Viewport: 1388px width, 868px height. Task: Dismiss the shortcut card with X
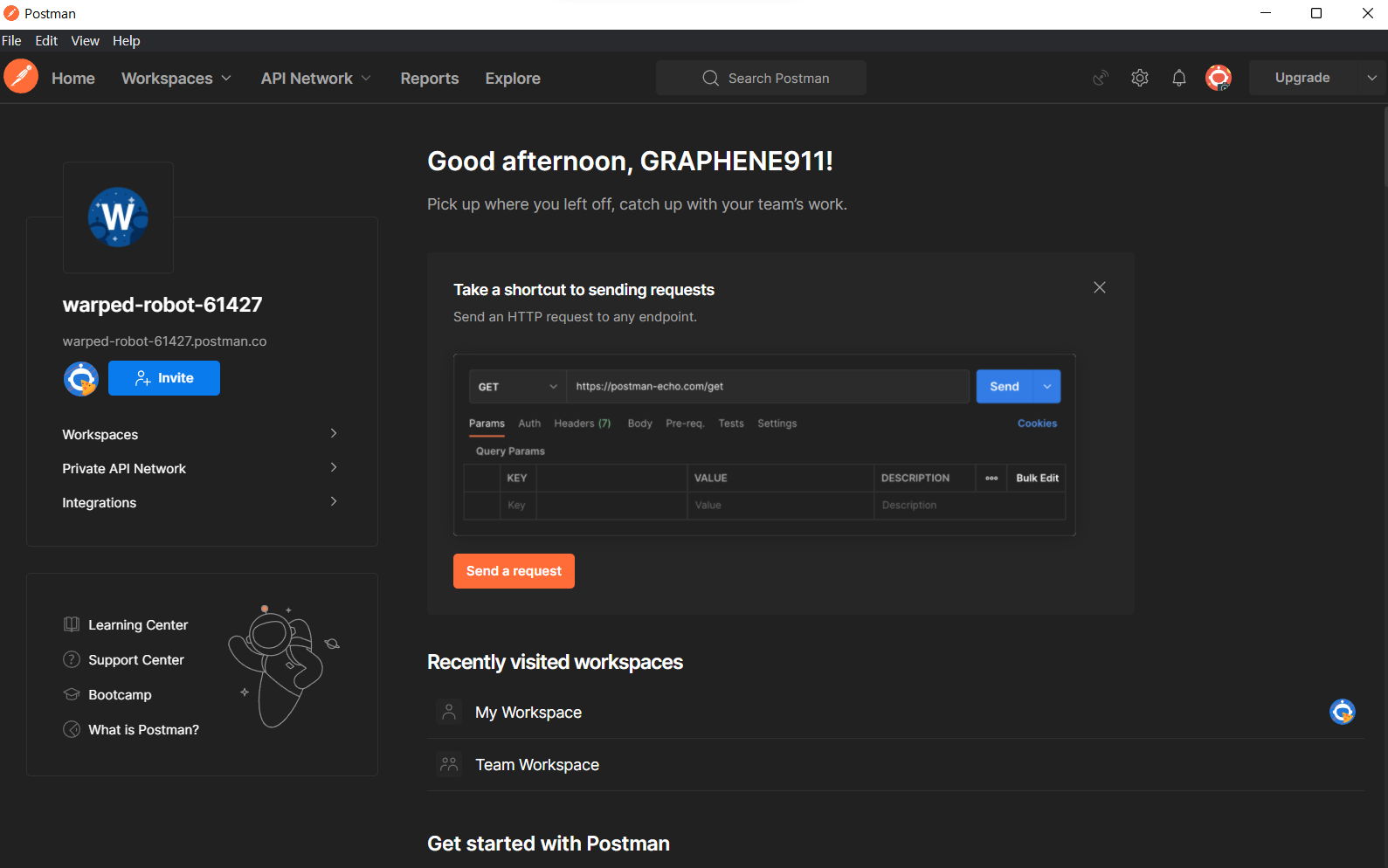[1100, 287]
